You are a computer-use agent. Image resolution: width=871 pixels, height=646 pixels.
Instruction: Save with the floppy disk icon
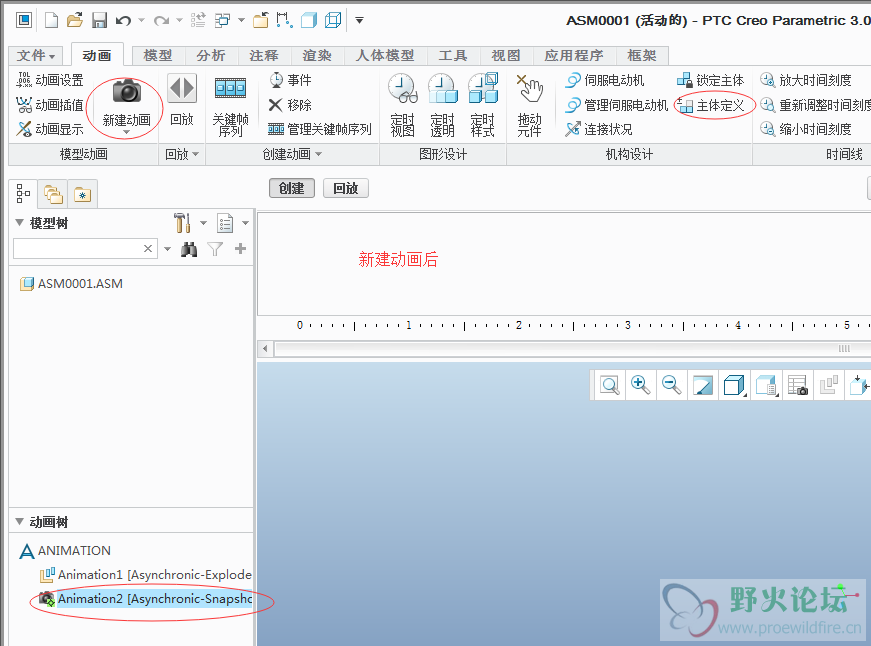tap(99, 21)
